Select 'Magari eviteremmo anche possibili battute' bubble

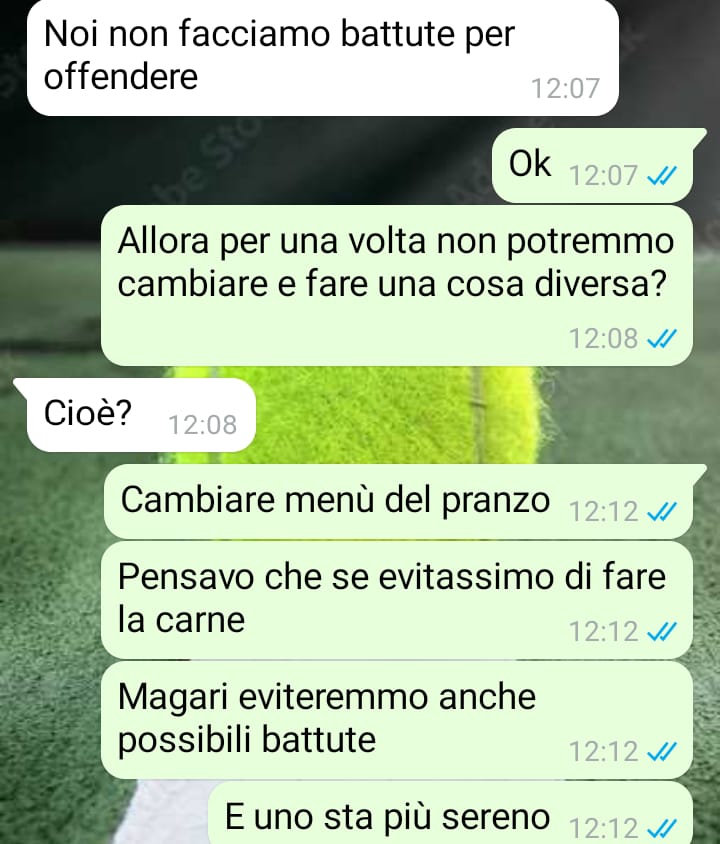pos(397,720)
